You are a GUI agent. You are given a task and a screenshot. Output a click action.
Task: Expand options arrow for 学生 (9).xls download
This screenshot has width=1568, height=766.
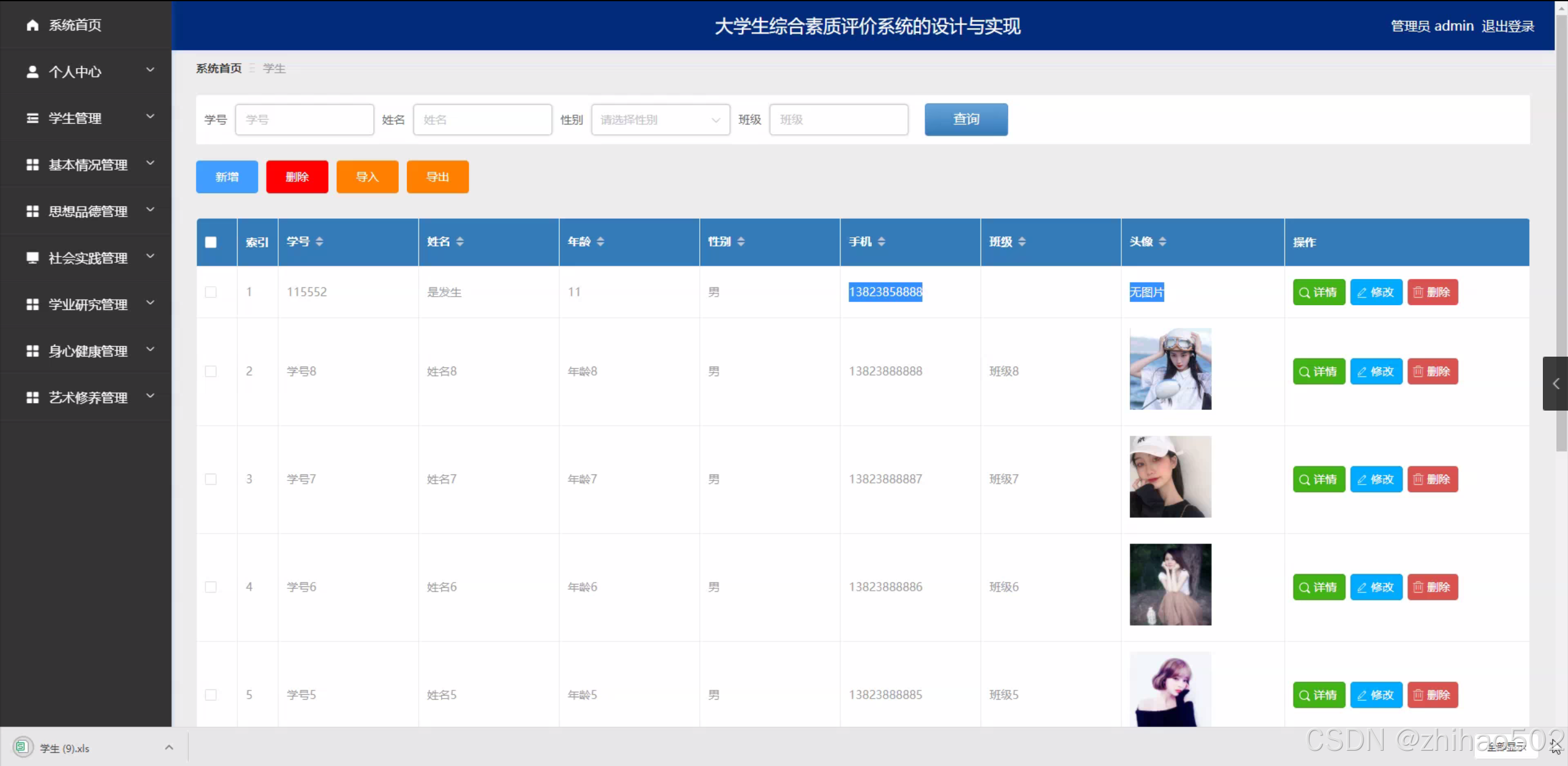[x=169, y=748]
